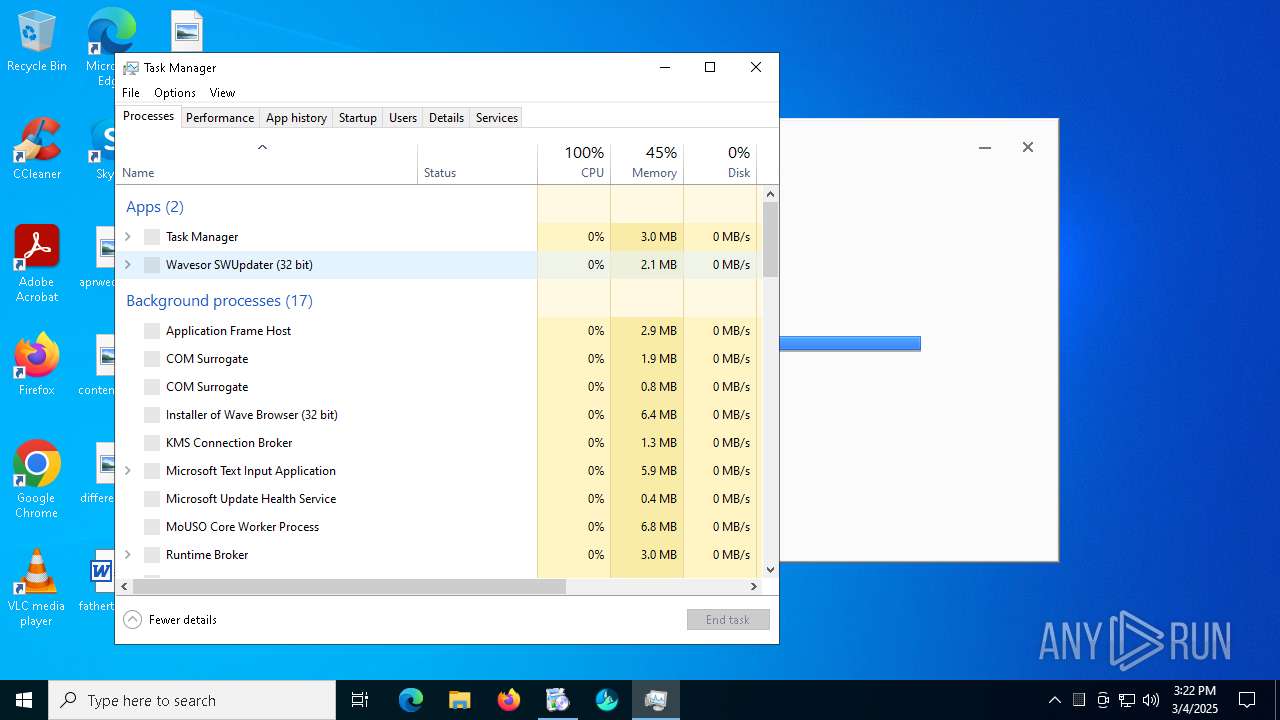Open Adobe Acrobat desktop shortcut
This screenshot has width=1280, height=720.
pos(37,264)
